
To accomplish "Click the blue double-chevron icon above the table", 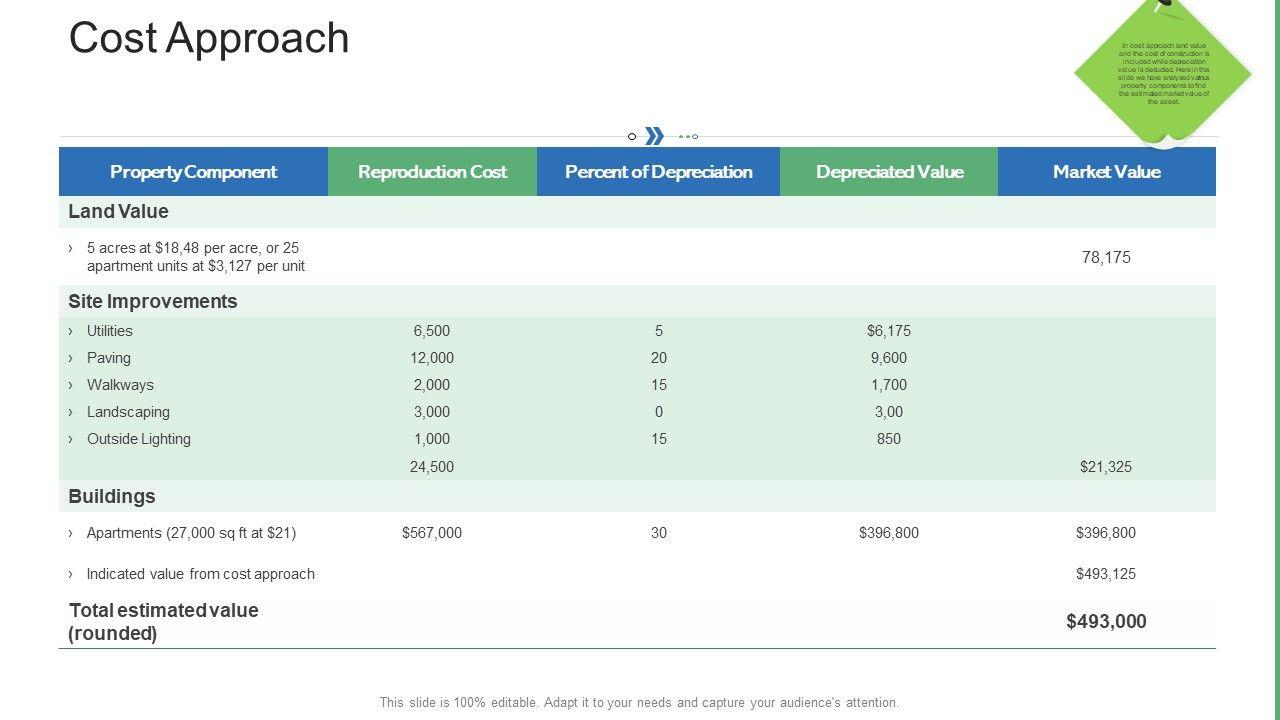I will [654, 136].
